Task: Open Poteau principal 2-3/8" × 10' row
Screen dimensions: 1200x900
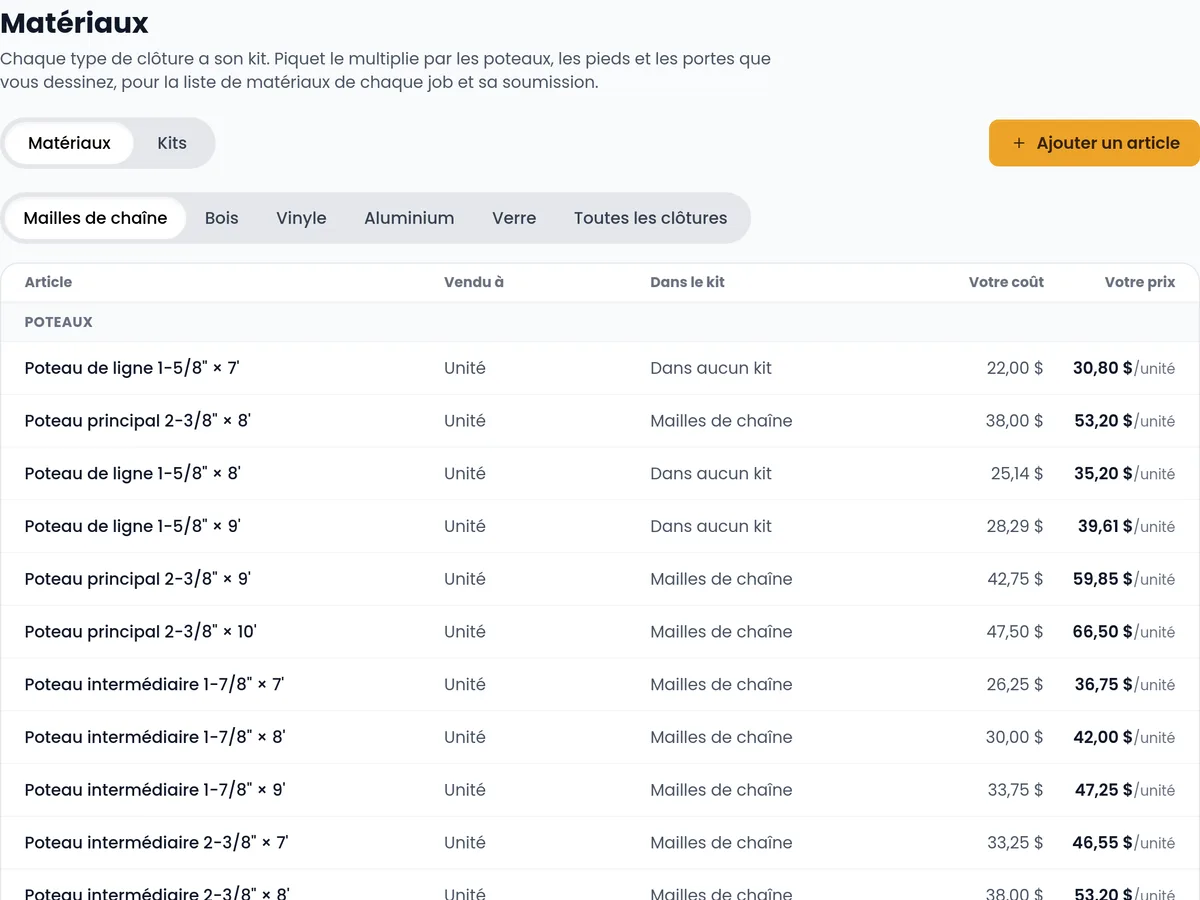Action: (600, 632)
